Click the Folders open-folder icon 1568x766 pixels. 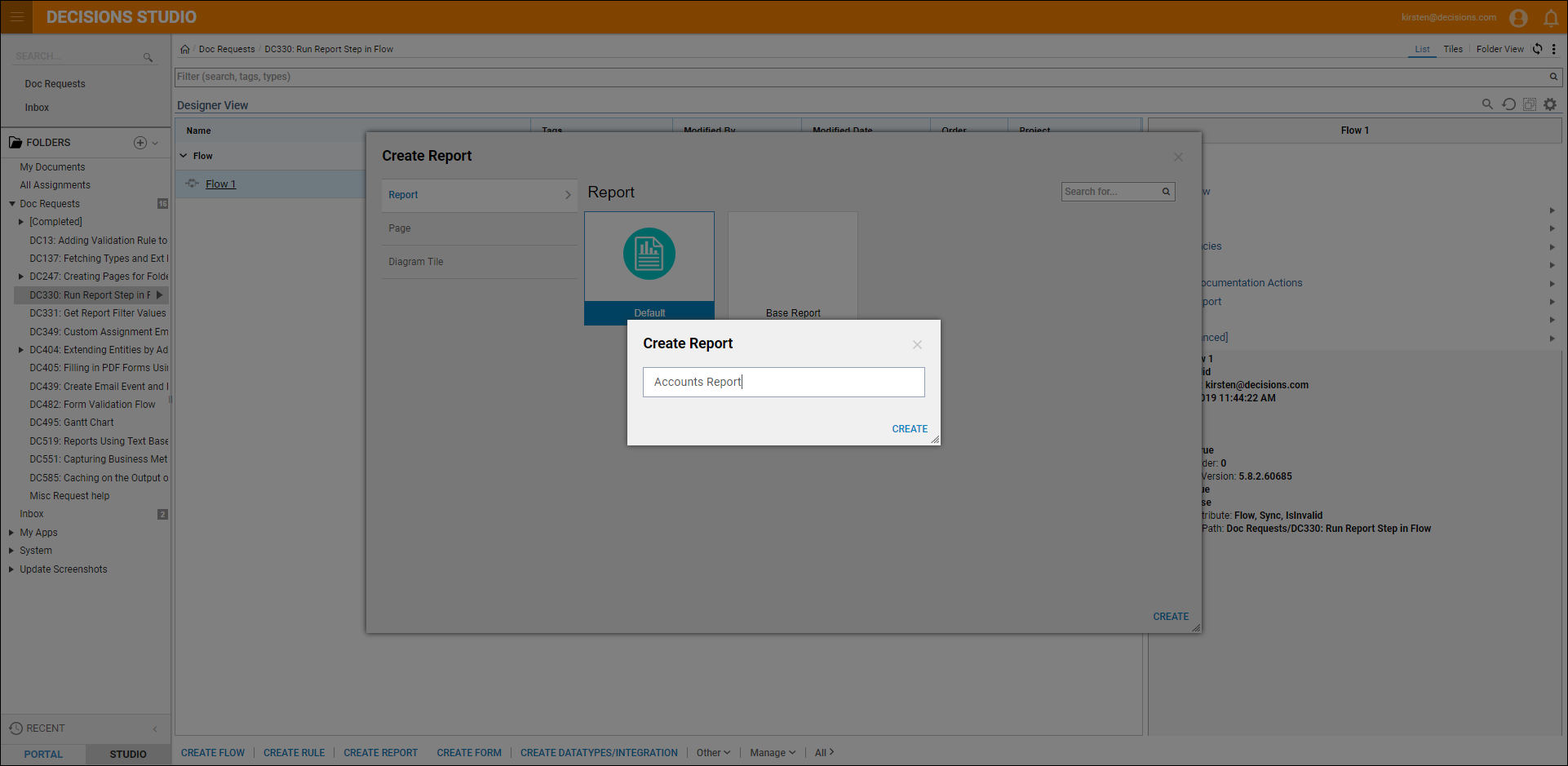(x=16, y=143)
